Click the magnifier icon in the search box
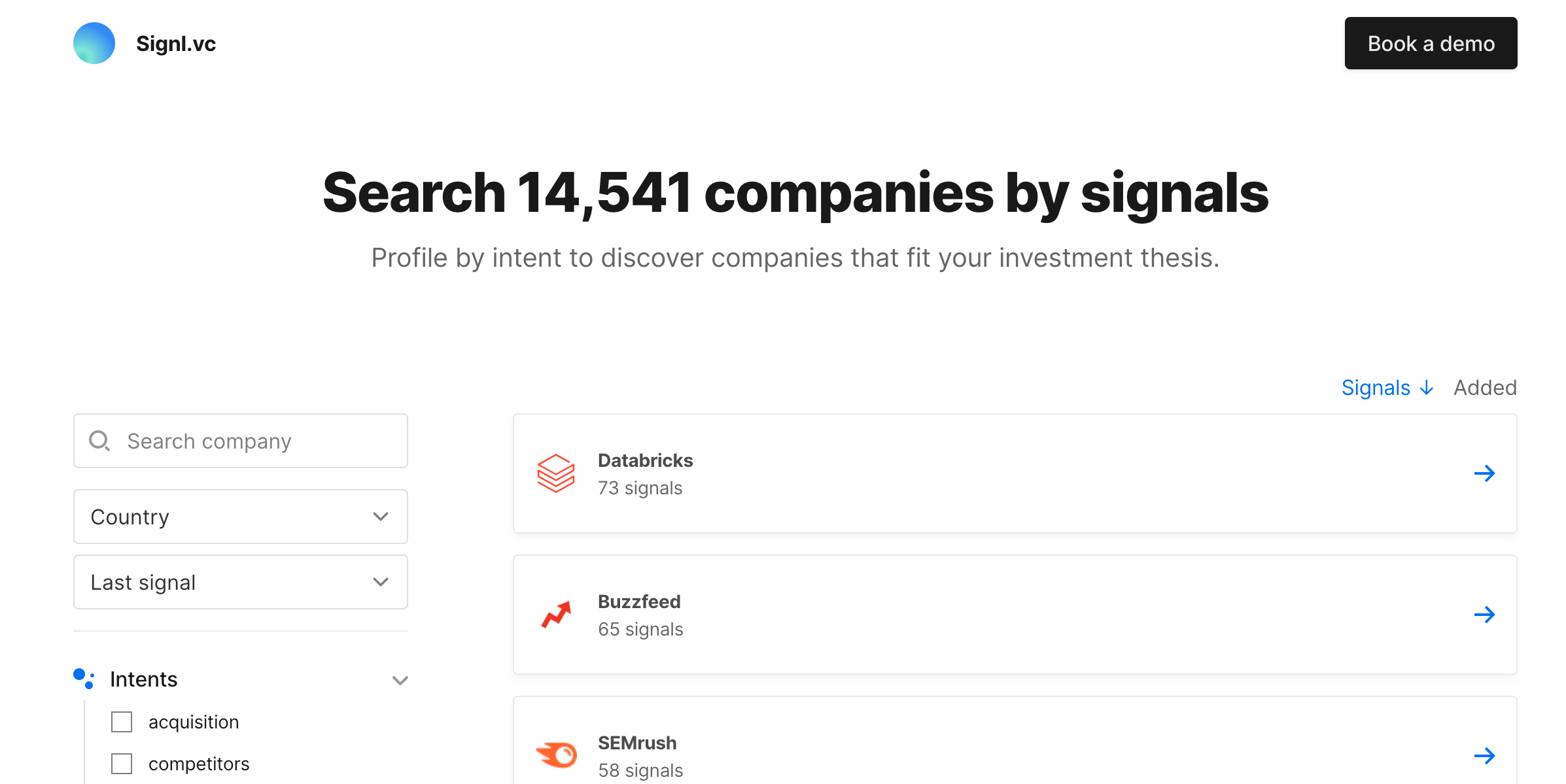 [99, 441]
